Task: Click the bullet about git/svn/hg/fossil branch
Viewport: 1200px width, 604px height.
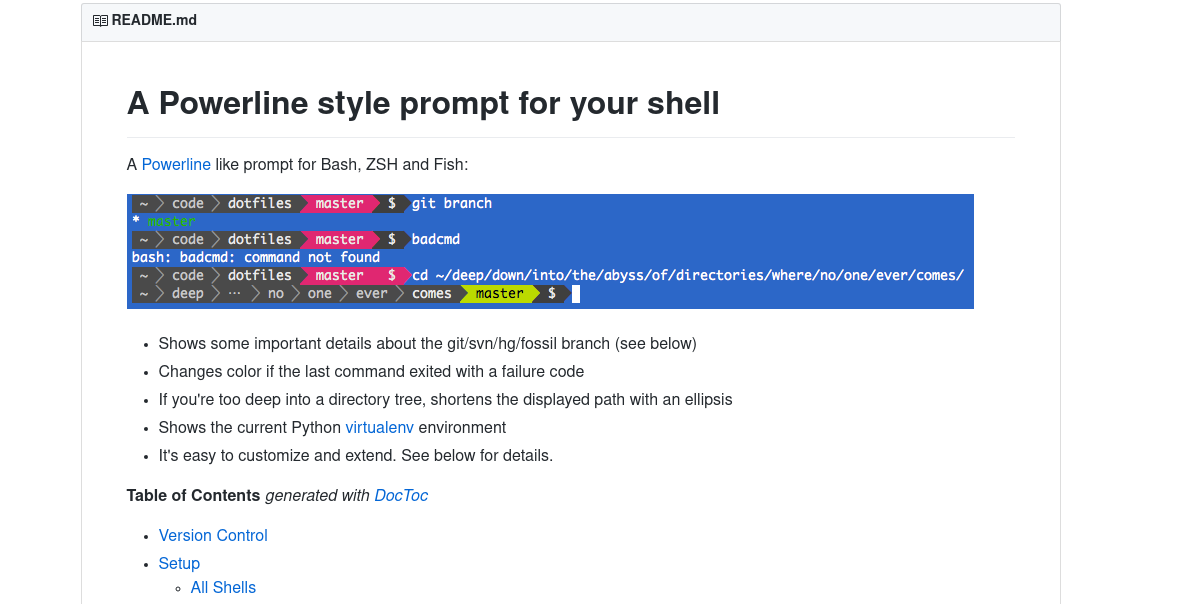Action: (427, 343)
